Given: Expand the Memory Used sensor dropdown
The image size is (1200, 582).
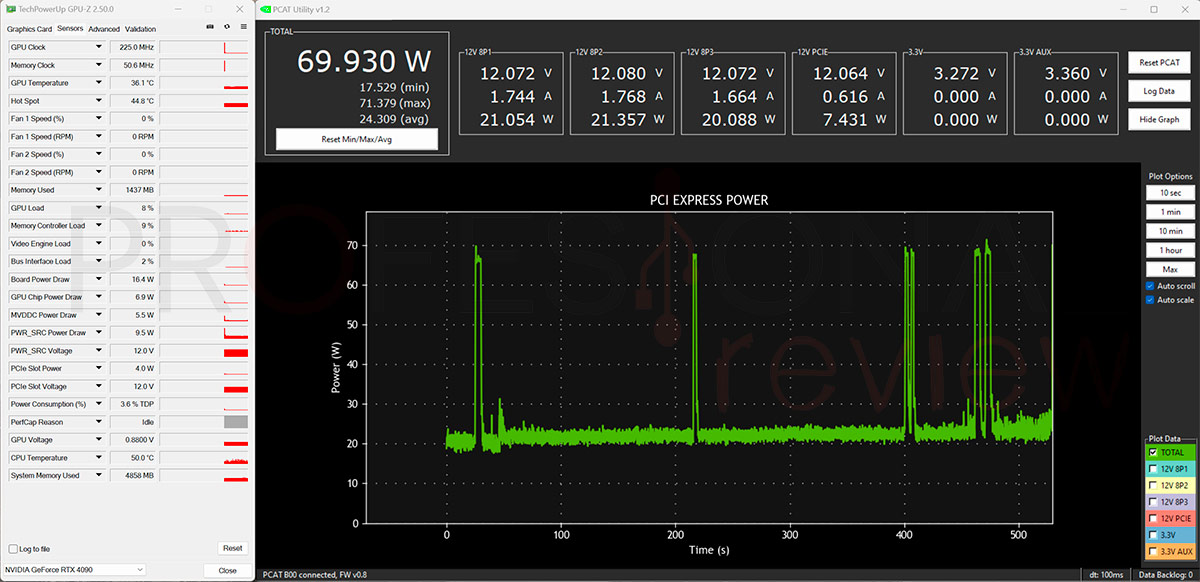Looking at the screenshot, I should 98,190.
